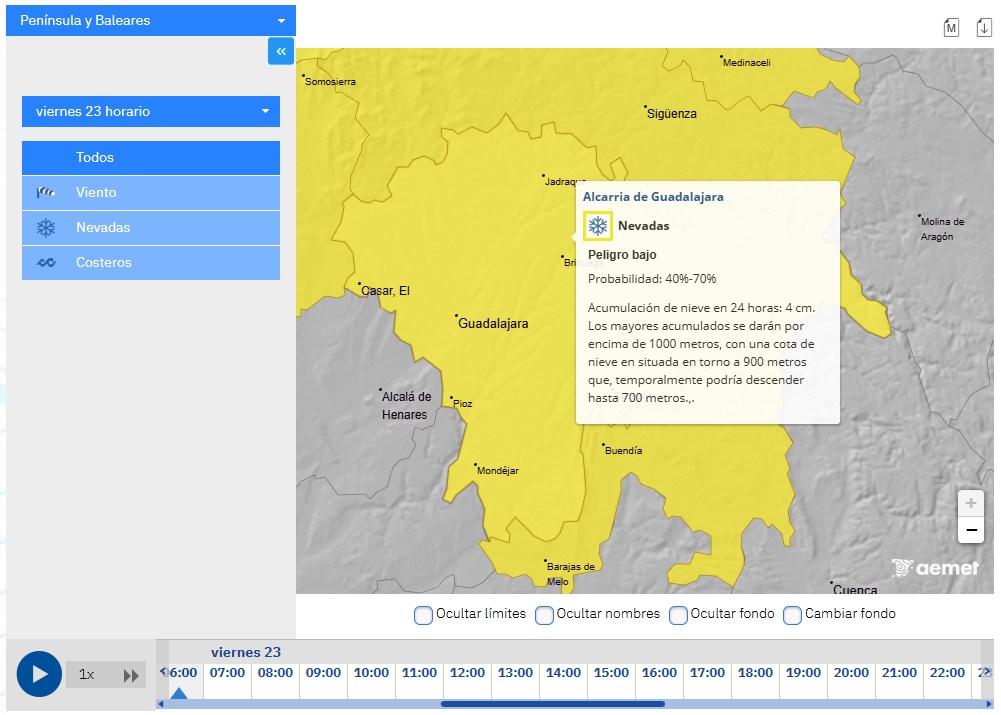Tick the Cambiar fondo checkbox
The width and height of the screenshot is (1001, 715).
(792, 615)
